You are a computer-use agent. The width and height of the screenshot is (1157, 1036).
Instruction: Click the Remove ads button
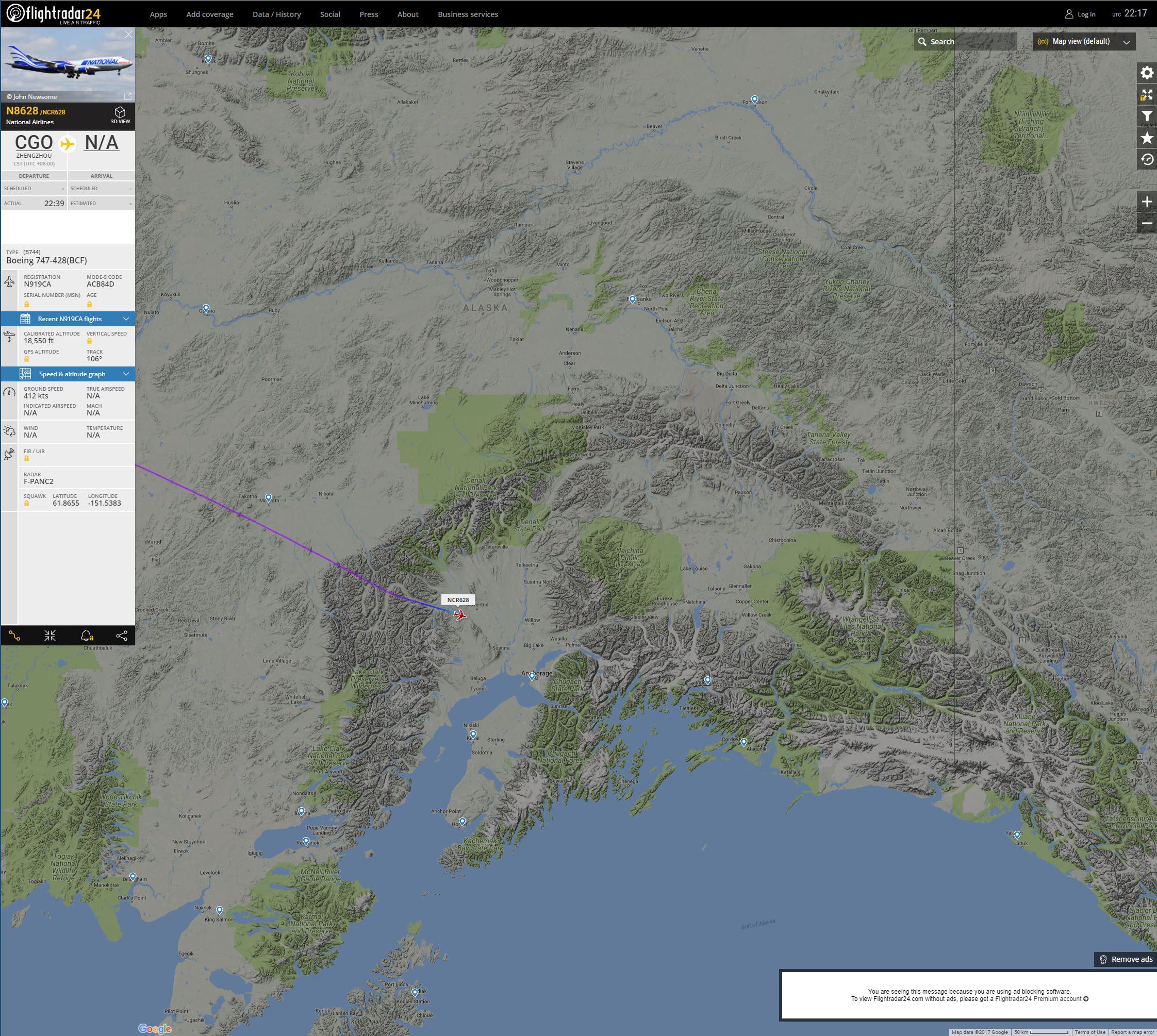coord(1125,959)
